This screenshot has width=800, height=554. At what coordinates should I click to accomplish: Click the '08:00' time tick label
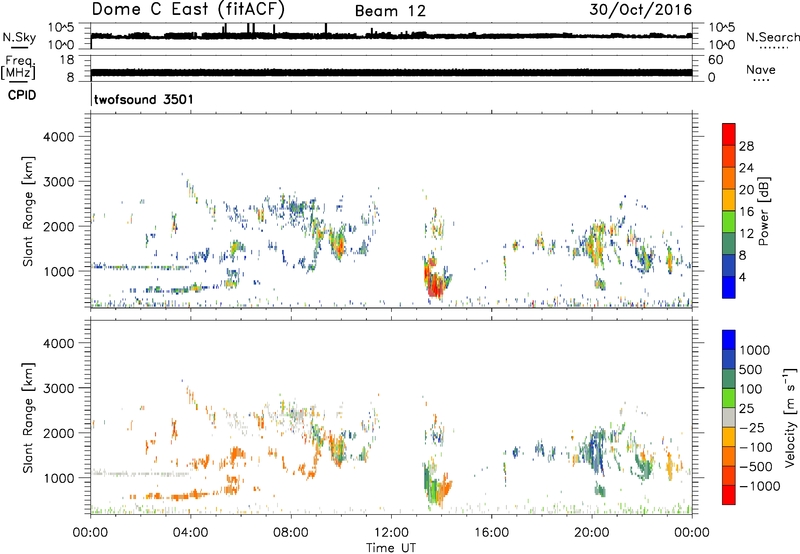coord(291,533)
